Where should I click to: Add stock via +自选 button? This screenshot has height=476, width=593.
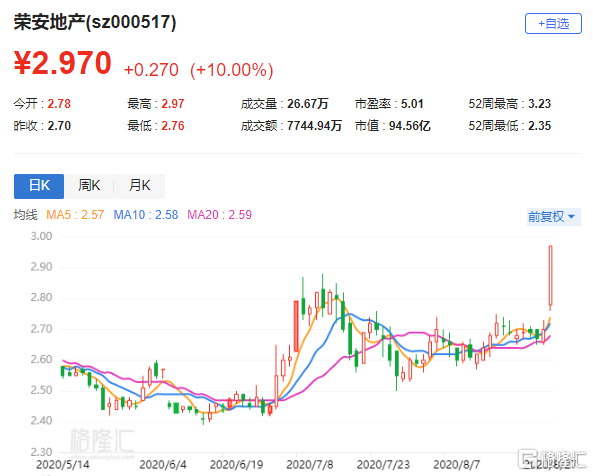[x=553, y=24]
